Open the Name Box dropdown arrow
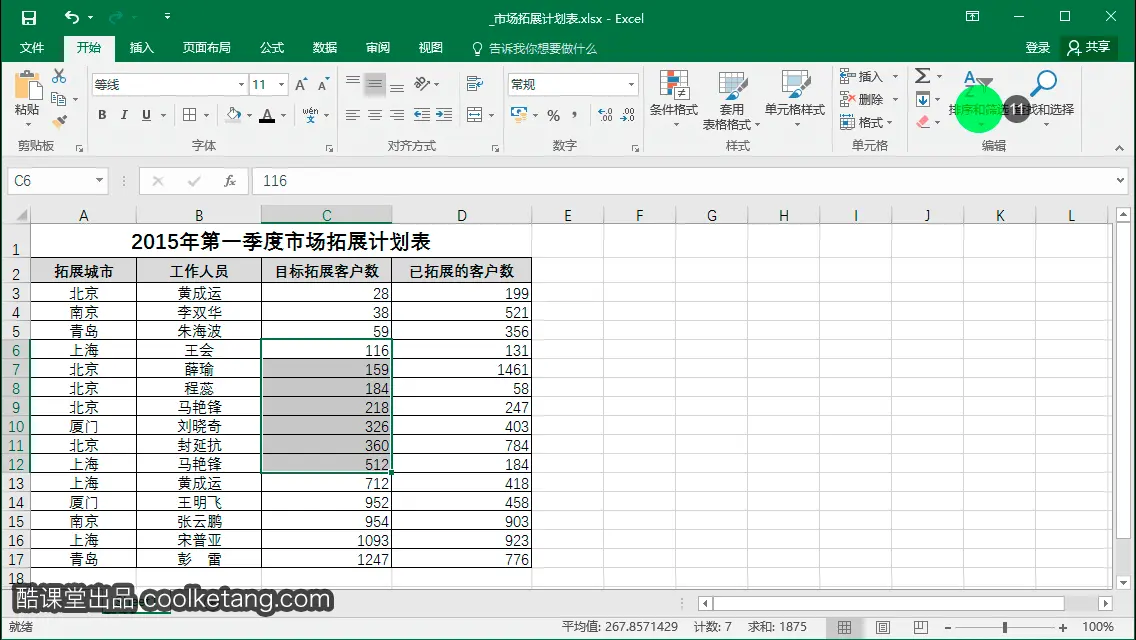The image size is (1136, 640). pyautogui.click(x=99, y=180)
